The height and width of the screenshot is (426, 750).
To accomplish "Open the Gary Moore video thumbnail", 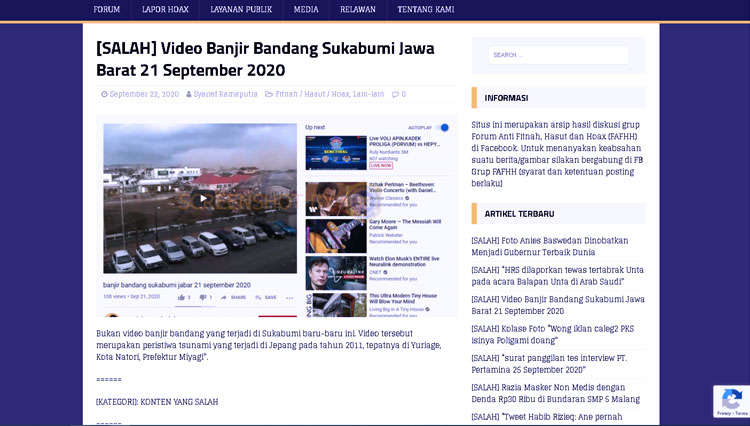I will pyautogui.click(x=336, y=236).
